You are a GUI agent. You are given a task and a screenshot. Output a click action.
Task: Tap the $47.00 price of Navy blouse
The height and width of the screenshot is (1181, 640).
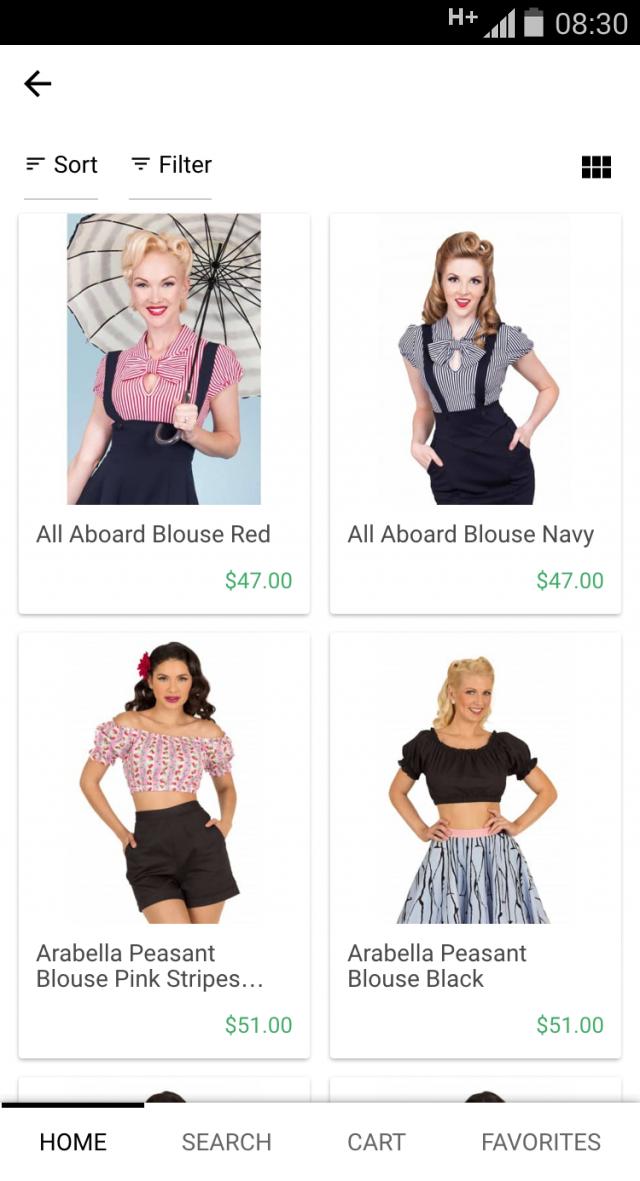pos(570,581)
